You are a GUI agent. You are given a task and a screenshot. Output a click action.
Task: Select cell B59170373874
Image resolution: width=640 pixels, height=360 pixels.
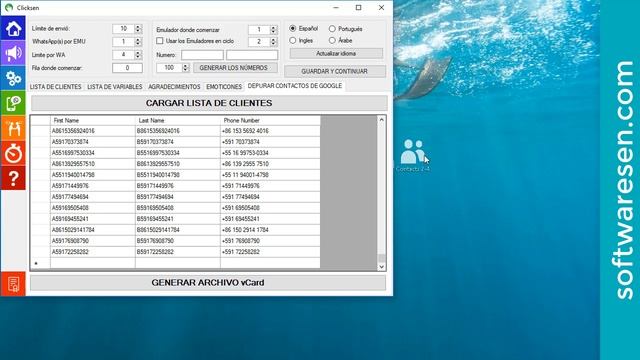178,142
